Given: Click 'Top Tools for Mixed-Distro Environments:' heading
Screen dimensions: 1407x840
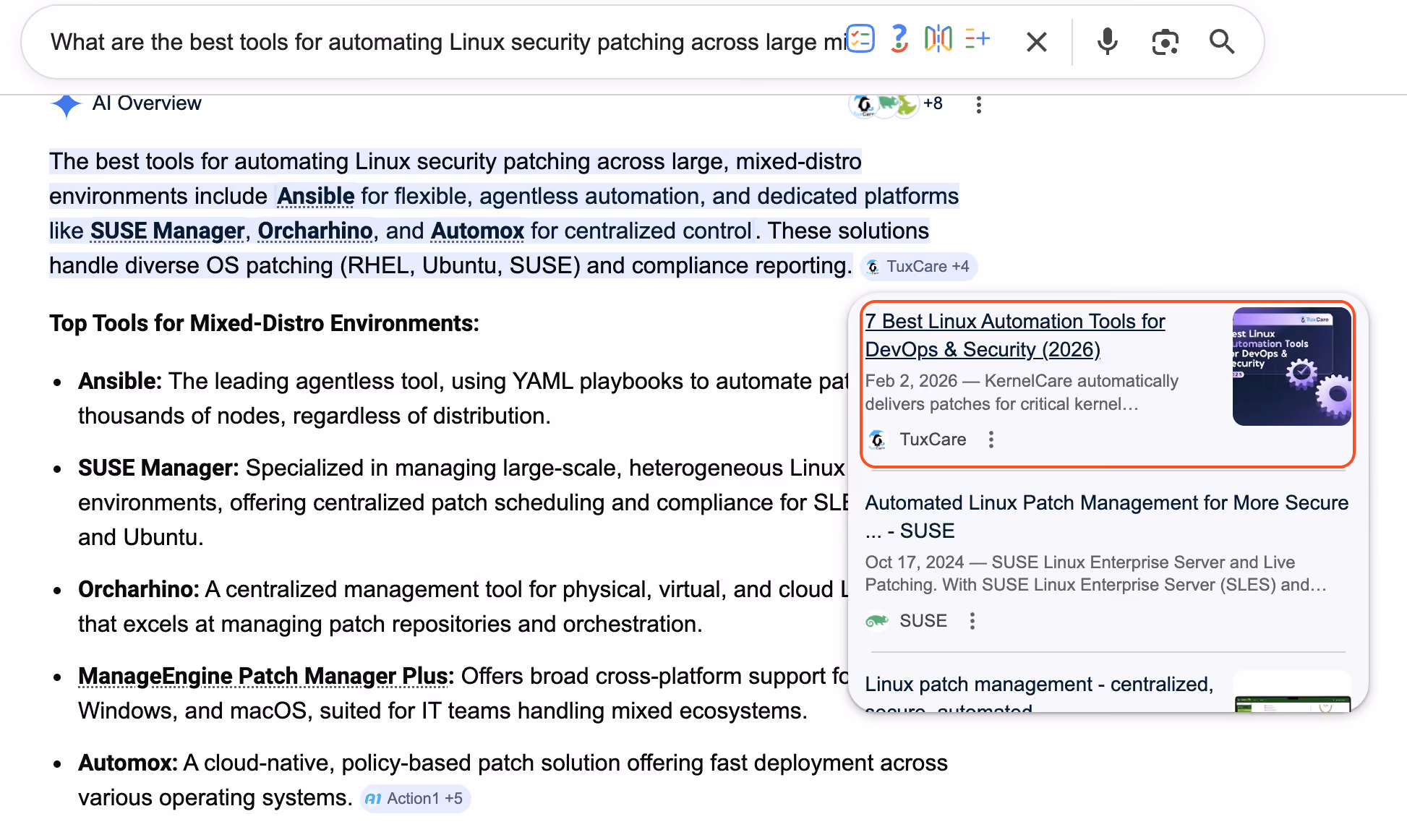Looking at the screenshot, I should (264, 323).
